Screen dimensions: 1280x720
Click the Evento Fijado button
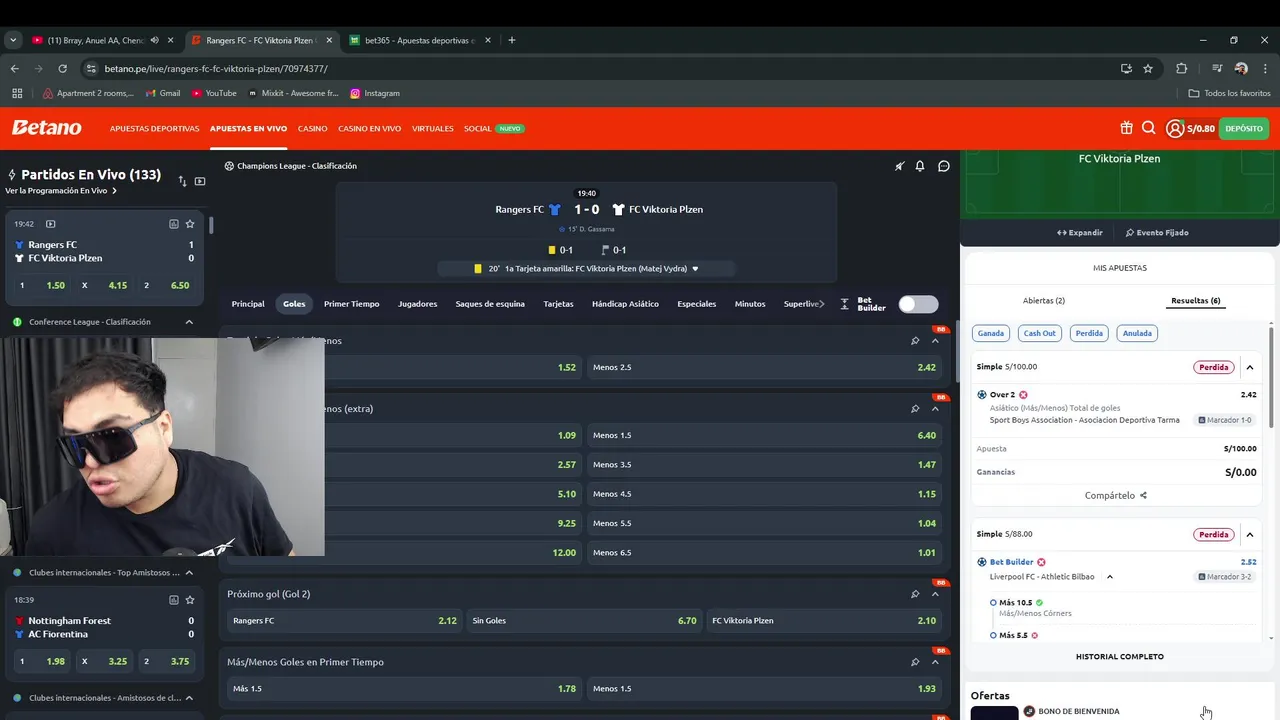[x=1157, y=233]
